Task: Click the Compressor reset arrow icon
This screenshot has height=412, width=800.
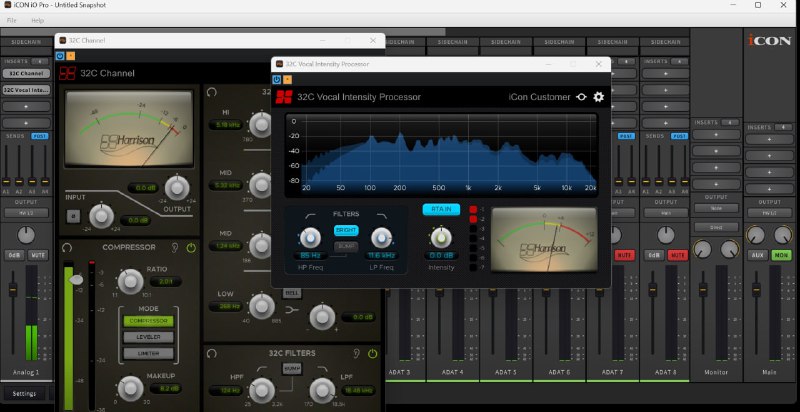Action: (66, 247)
